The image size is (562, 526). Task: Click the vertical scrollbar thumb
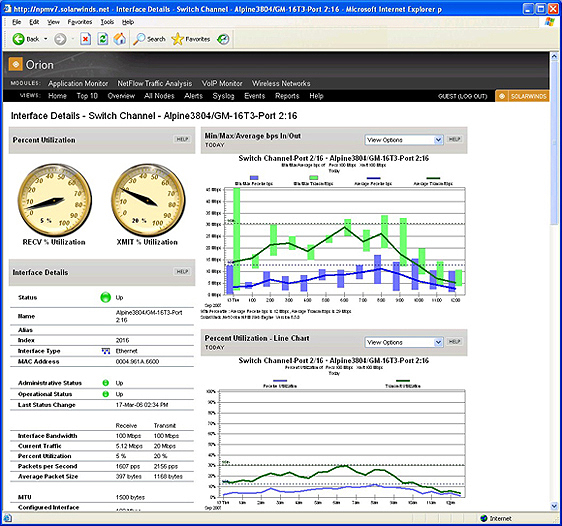(554, 143)
